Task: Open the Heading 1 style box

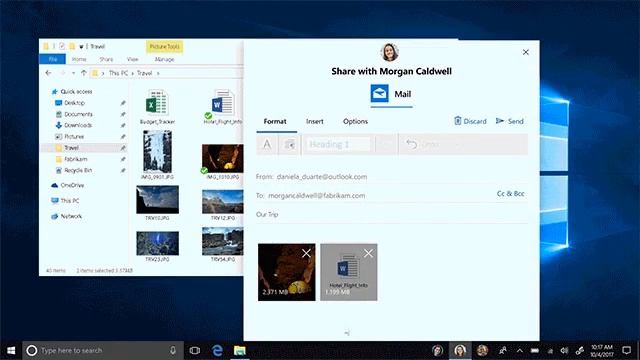Action: [x=337, y=144]
